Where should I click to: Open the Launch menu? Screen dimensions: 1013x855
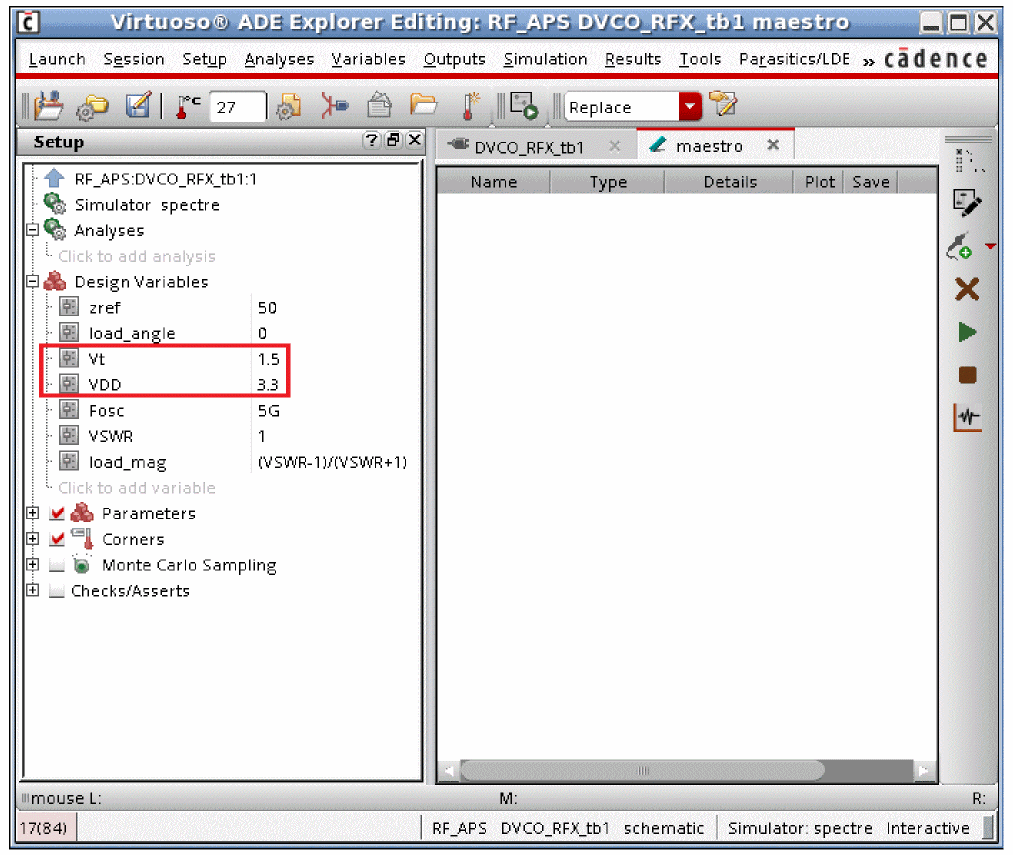click(57, 59)
